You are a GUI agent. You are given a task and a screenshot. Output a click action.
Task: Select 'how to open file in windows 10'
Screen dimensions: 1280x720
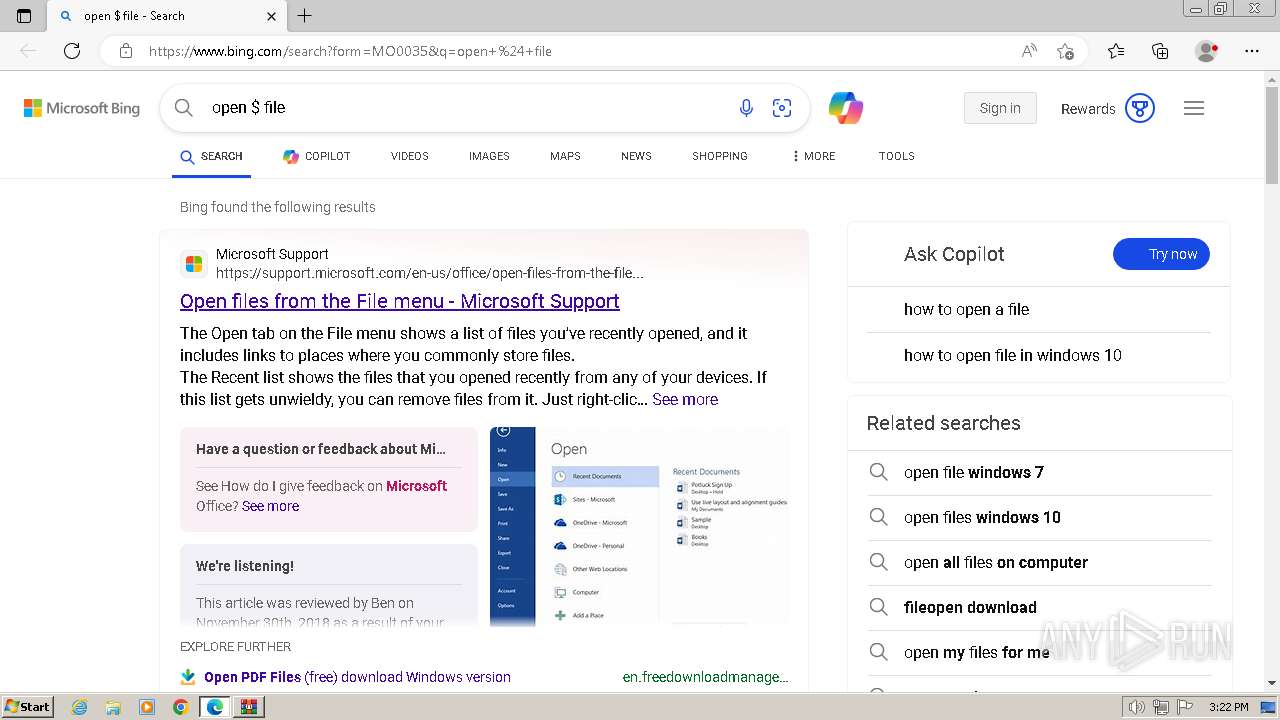click(x=1013, y=355)
